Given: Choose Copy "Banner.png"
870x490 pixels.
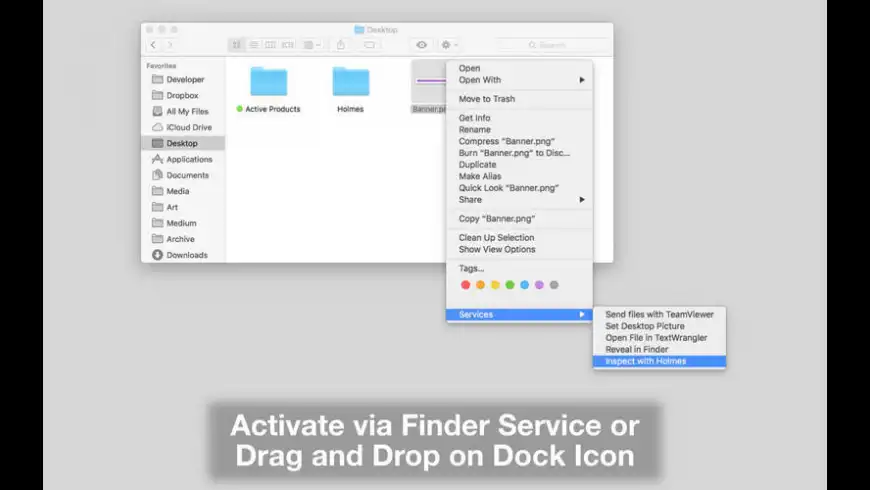Looking at the screenshot, I should (519, 219).
